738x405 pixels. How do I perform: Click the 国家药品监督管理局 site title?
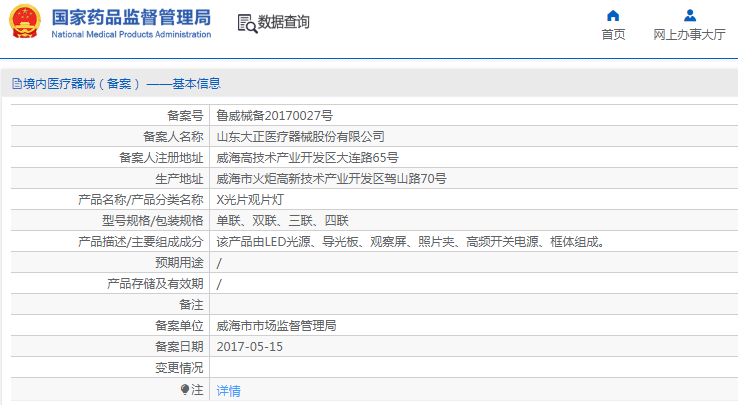click(x=131, y=16)
